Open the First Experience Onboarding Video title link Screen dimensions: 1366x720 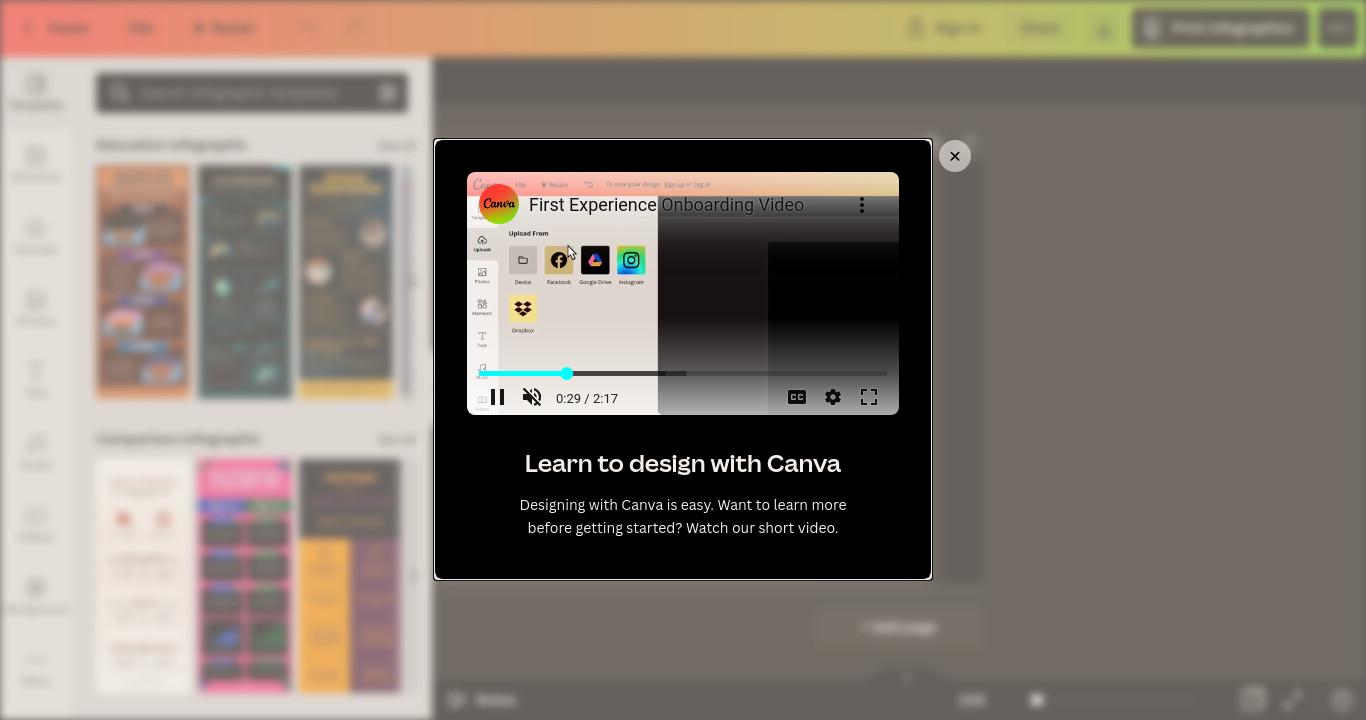(x=666, y=205)
